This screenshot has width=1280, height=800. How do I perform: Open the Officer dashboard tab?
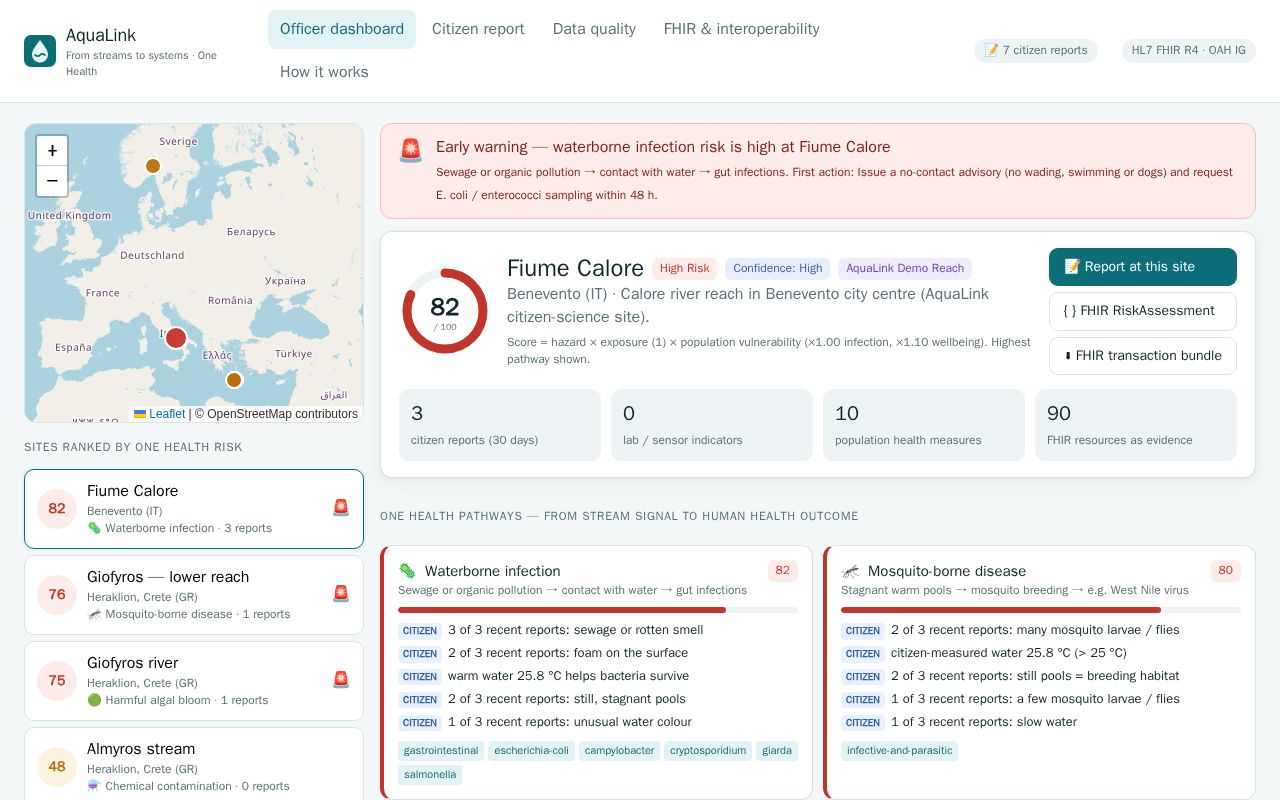pos(342,29)
